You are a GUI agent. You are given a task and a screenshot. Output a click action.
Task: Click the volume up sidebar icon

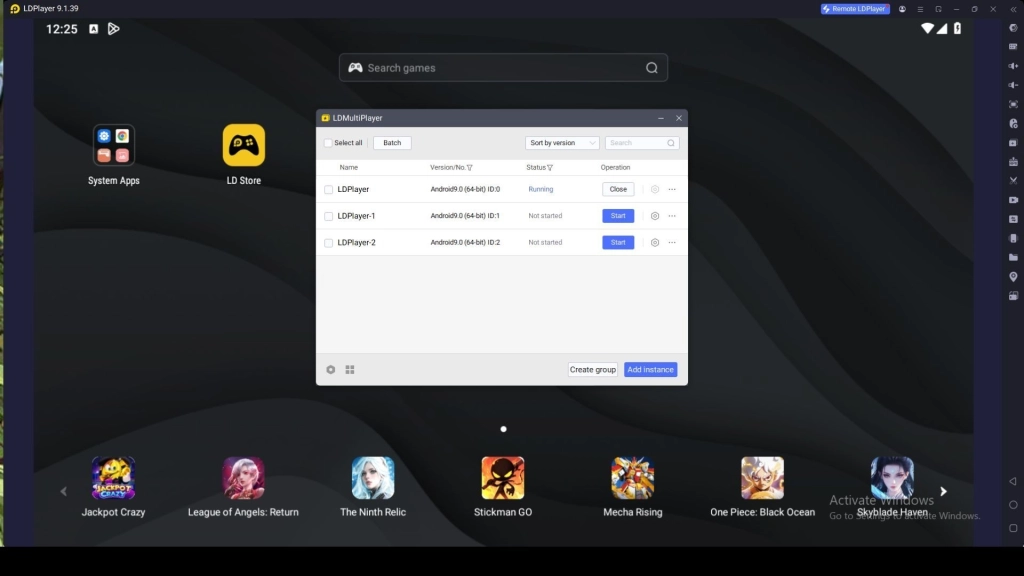pos(1012,66)
